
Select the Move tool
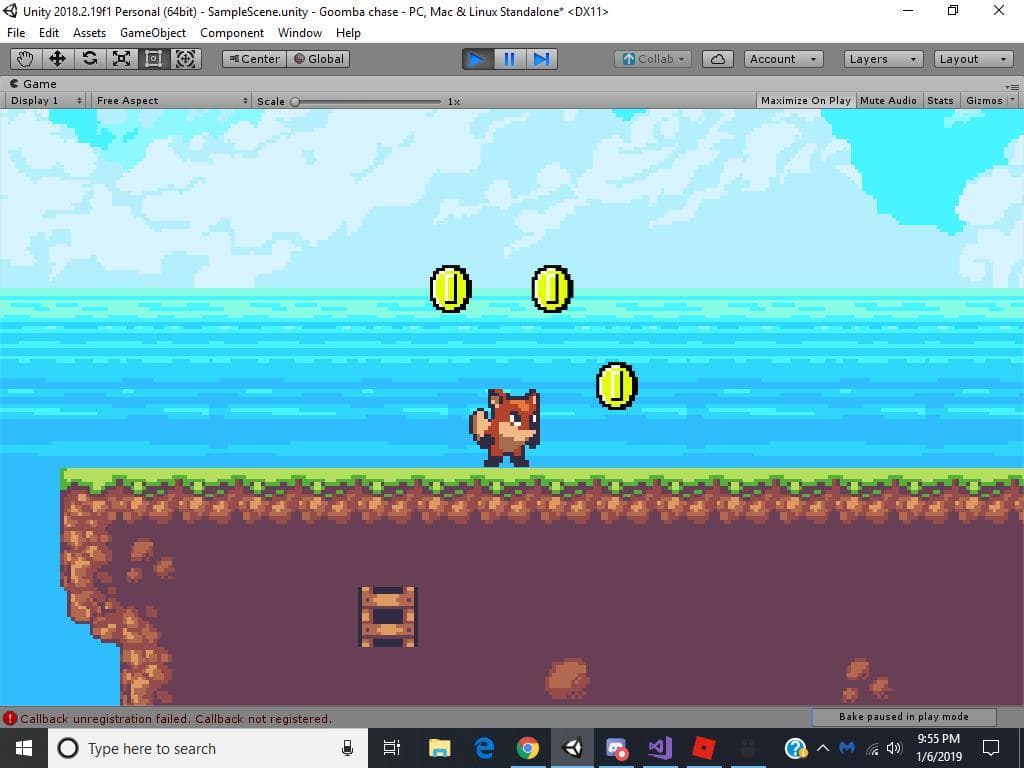[57, 59]
